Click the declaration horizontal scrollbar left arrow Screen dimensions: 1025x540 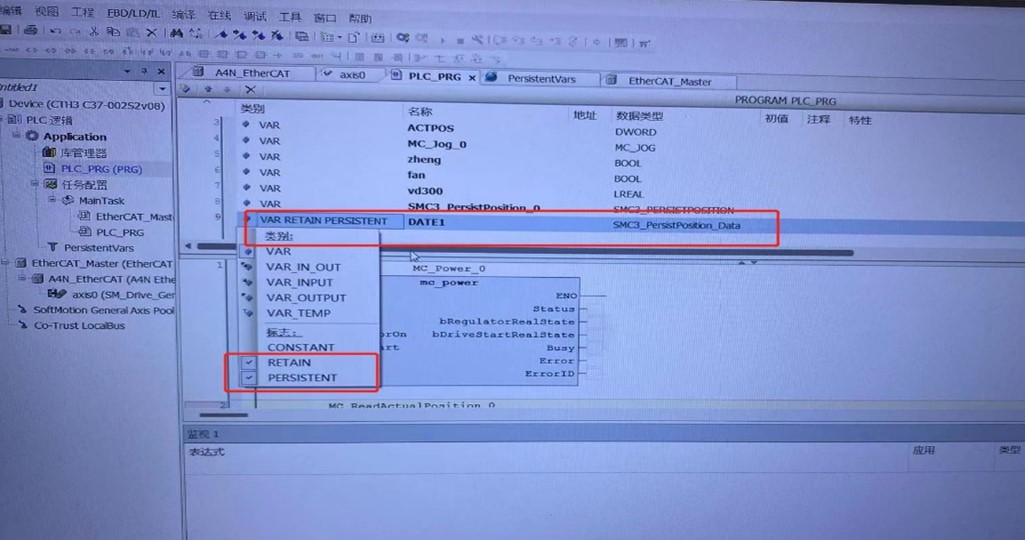pos(188,246)
